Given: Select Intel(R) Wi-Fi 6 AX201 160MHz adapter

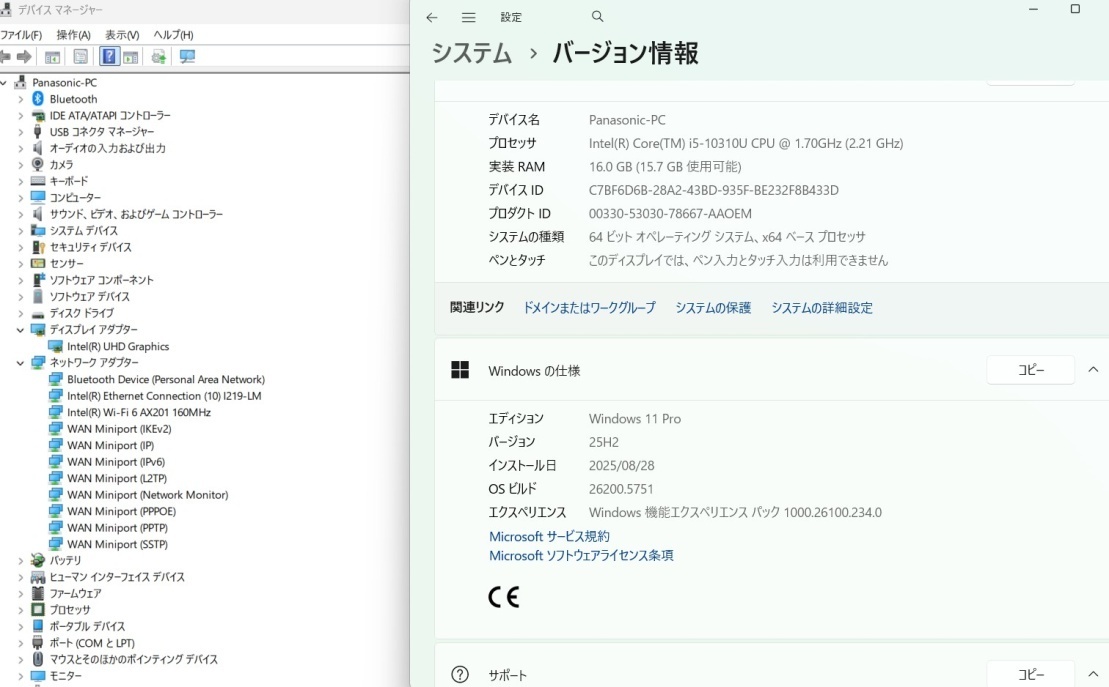Looking at the screenshot, I should (x=138, y=412).
